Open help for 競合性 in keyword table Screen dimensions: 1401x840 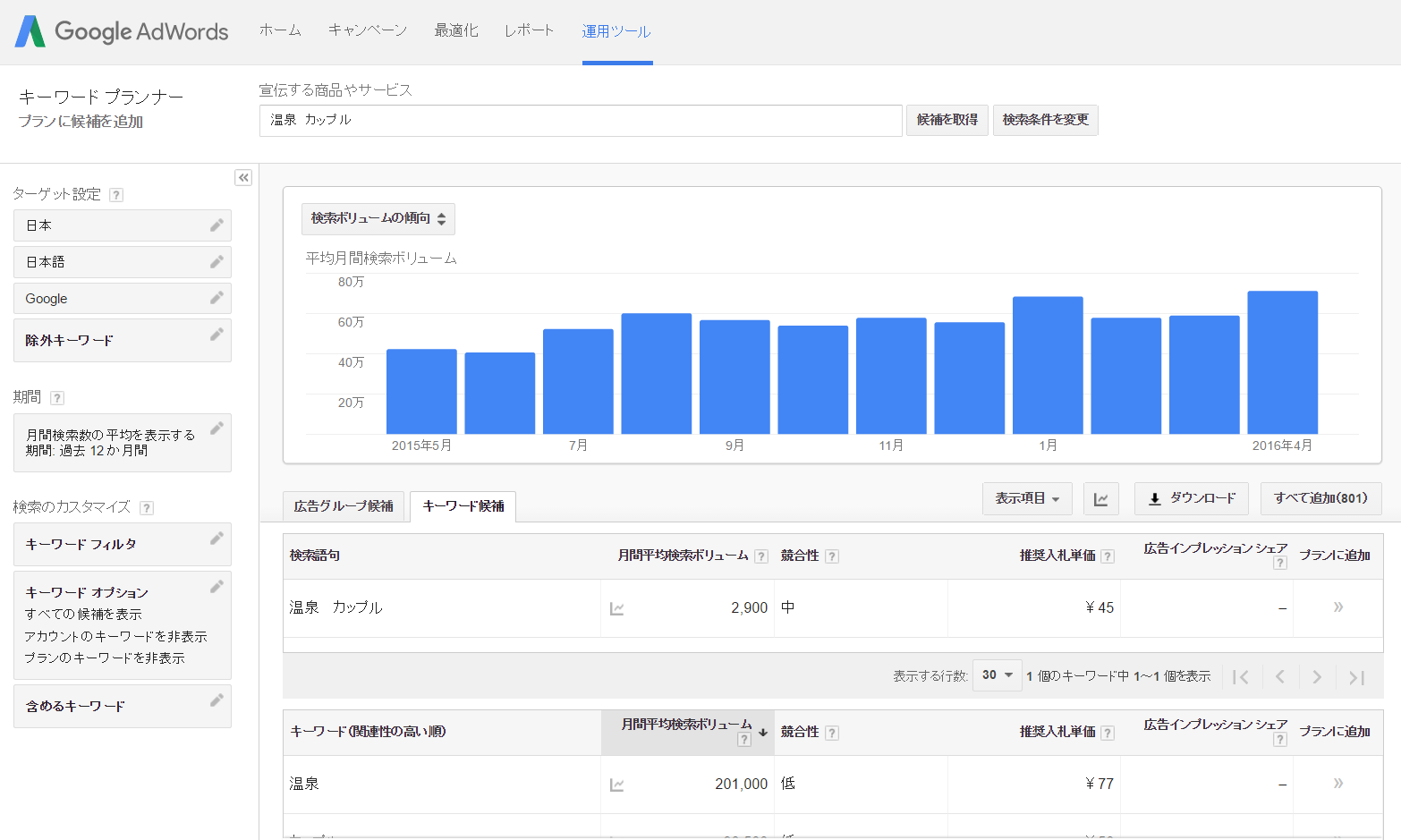(x=832, y=734)
